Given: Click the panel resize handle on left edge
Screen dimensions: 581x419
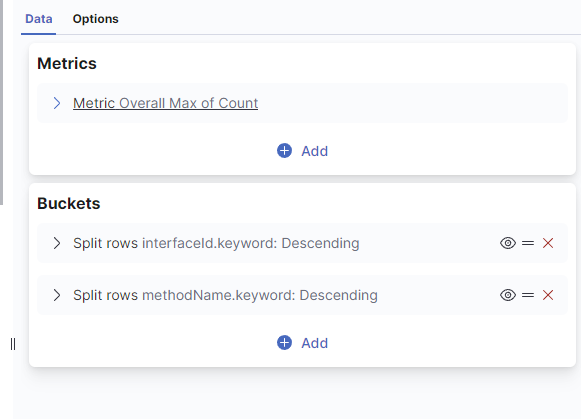Looking at the screenshot, I should pos(13,344).
